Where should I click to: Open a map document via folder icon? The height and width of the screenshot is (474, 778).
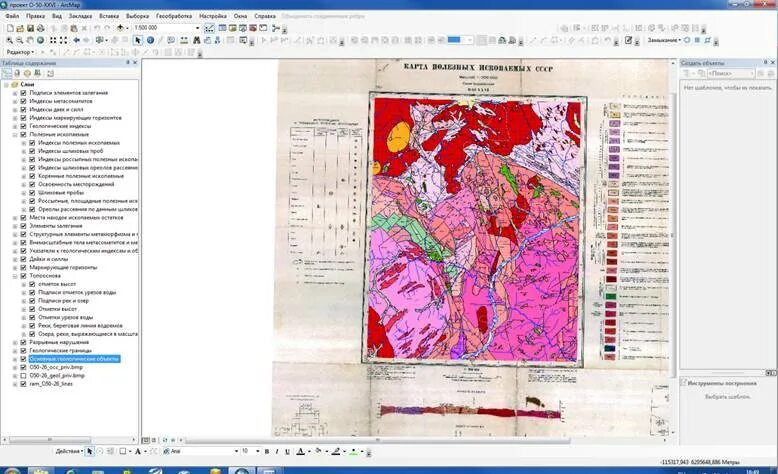click(21, 28)
